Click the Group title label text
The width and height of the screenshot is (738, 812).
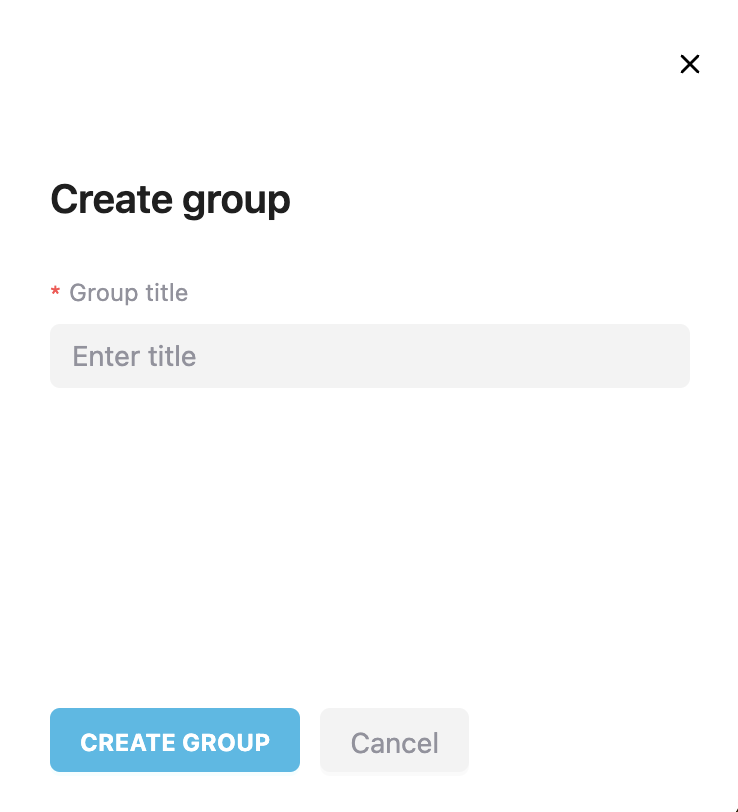click(128, 293)
